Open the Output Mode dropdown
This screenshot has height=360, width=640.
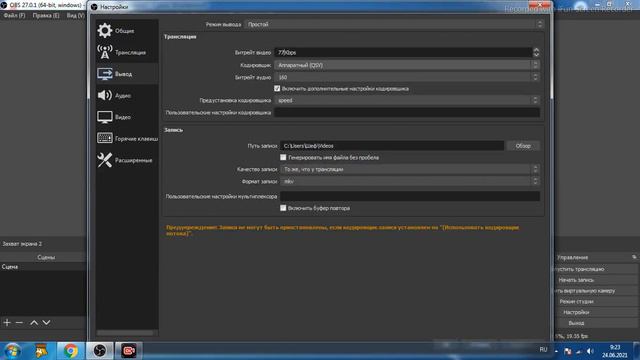tap(395, 24)
